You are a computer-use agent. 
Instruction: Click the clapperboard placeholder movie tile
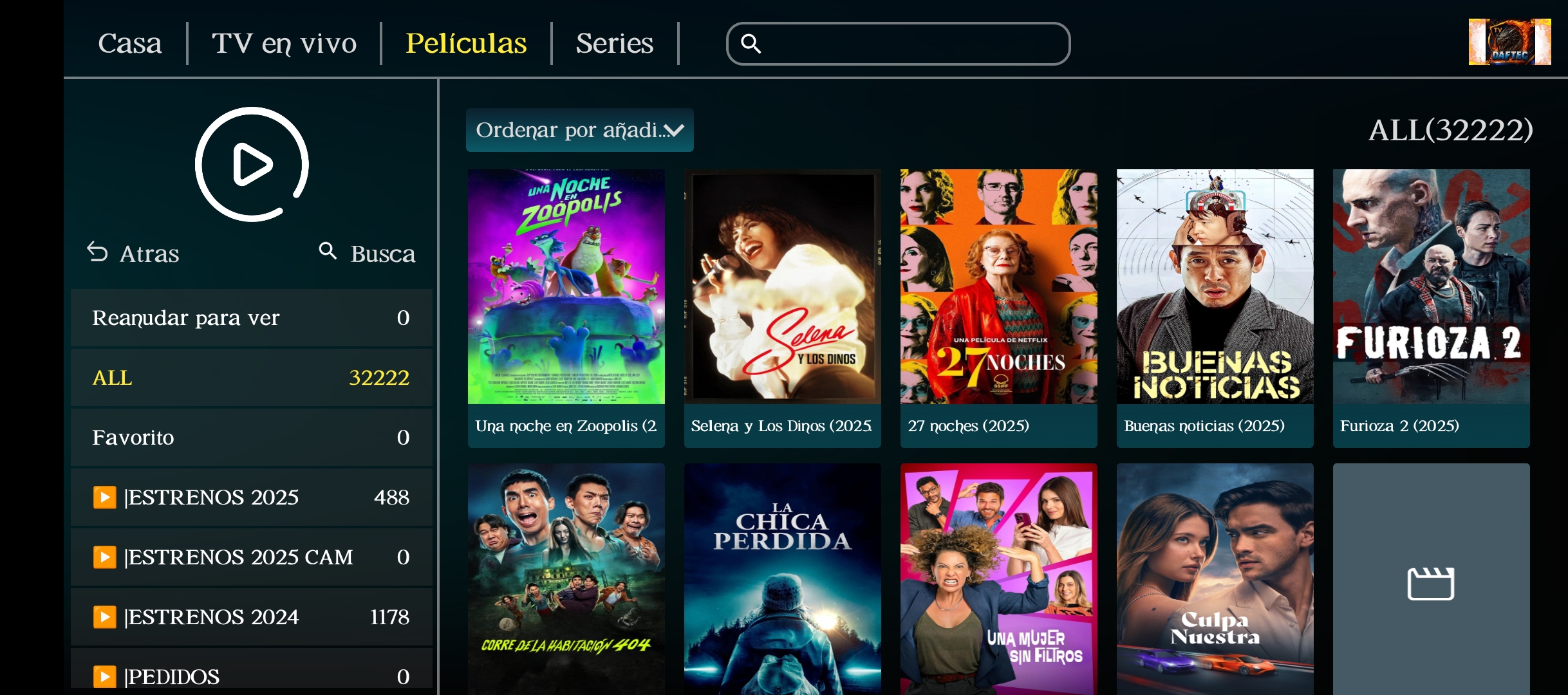[x=1431, y=579]
